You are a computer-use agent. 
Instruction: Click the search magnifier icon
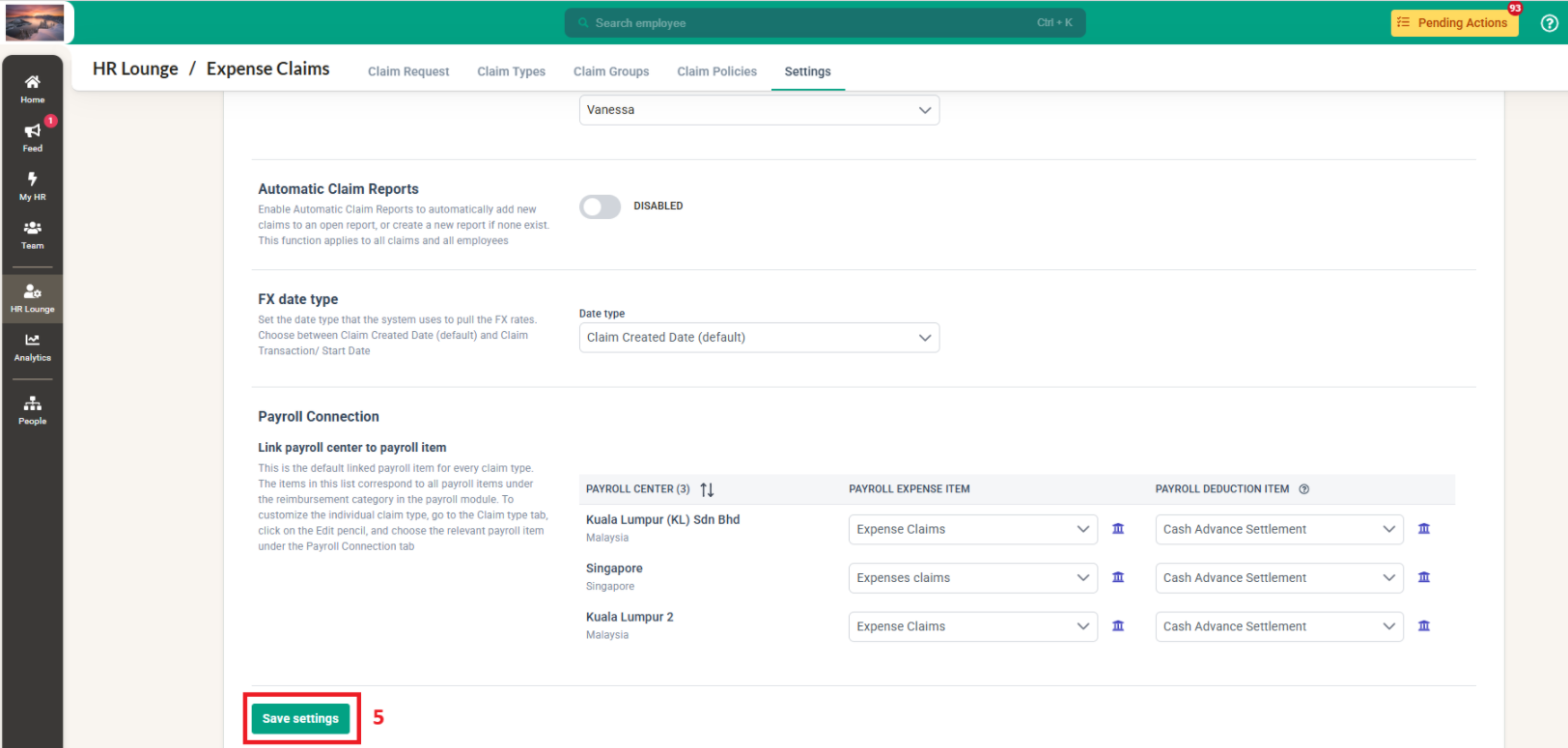pos(583,23)
